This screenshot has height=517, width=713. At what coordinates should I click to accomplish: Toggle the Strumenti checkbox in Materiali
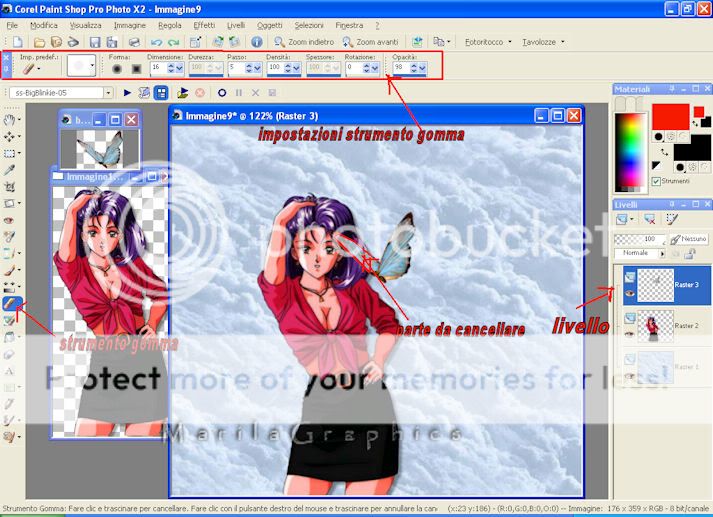(656, 181)
